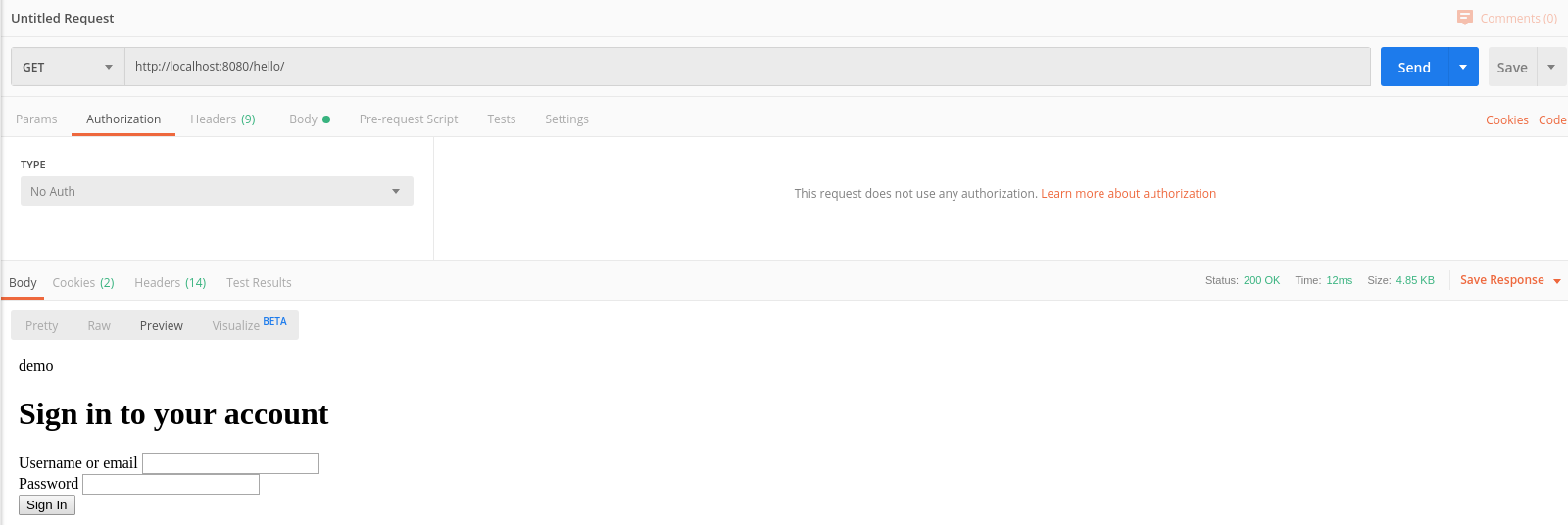Click the Sign In button in preview

(47, 505)
